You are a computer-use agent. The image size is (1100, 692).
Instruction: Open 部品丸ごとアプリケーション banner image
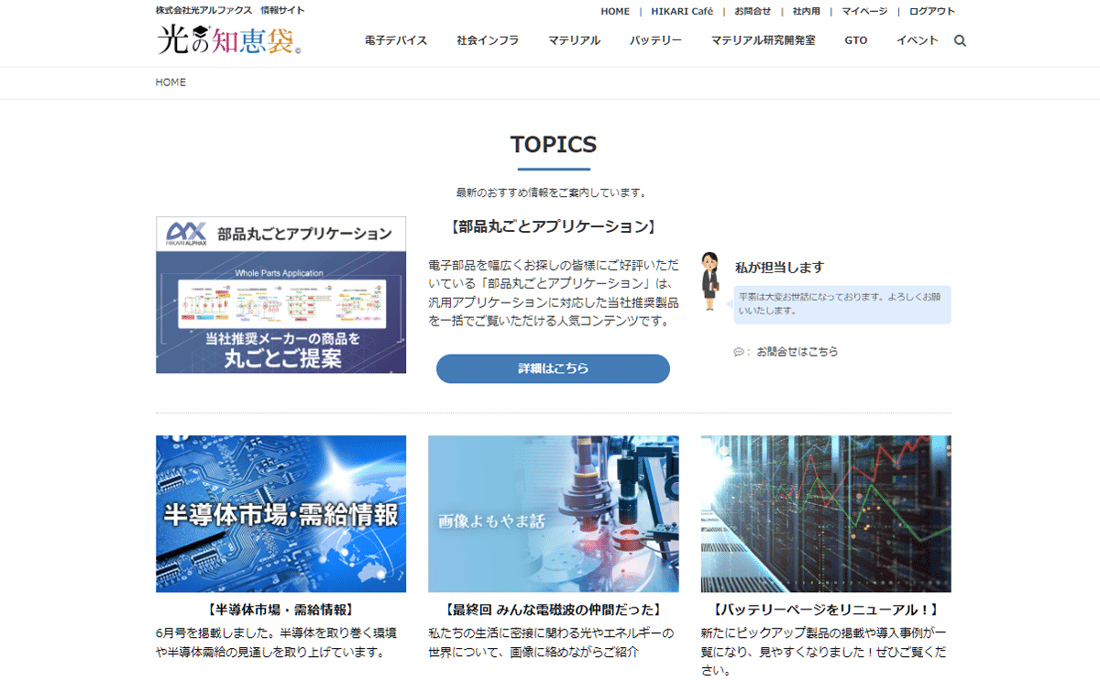tap(281, 295)
